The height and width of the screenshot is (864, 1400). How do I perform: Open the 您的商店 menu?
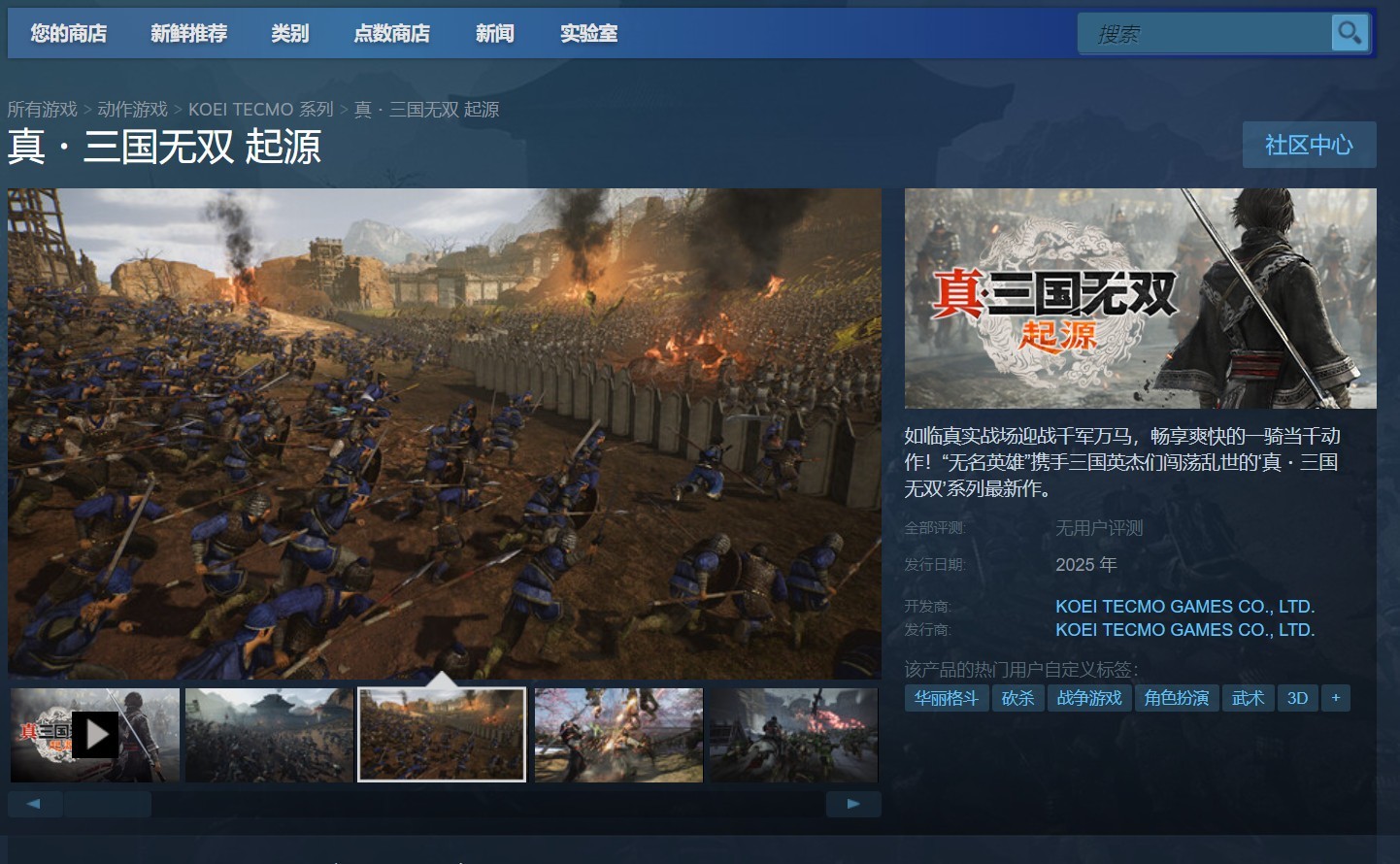pyautogui.click(x=69, y=33)
